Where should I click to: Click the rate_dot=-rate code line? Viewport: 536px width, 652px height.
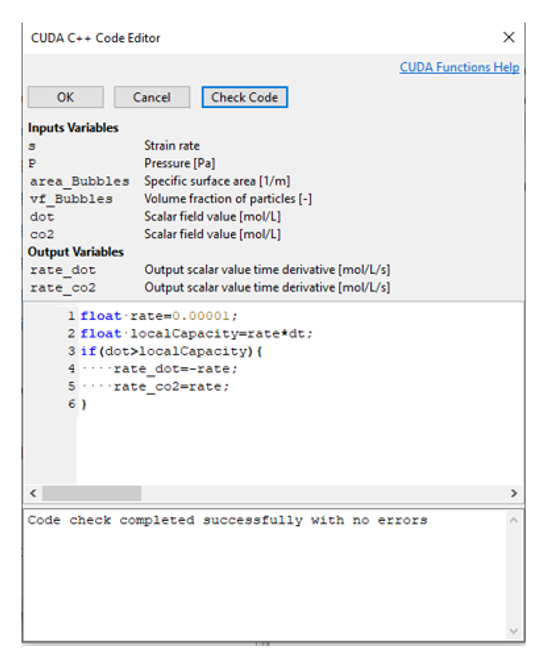(175, 369)
